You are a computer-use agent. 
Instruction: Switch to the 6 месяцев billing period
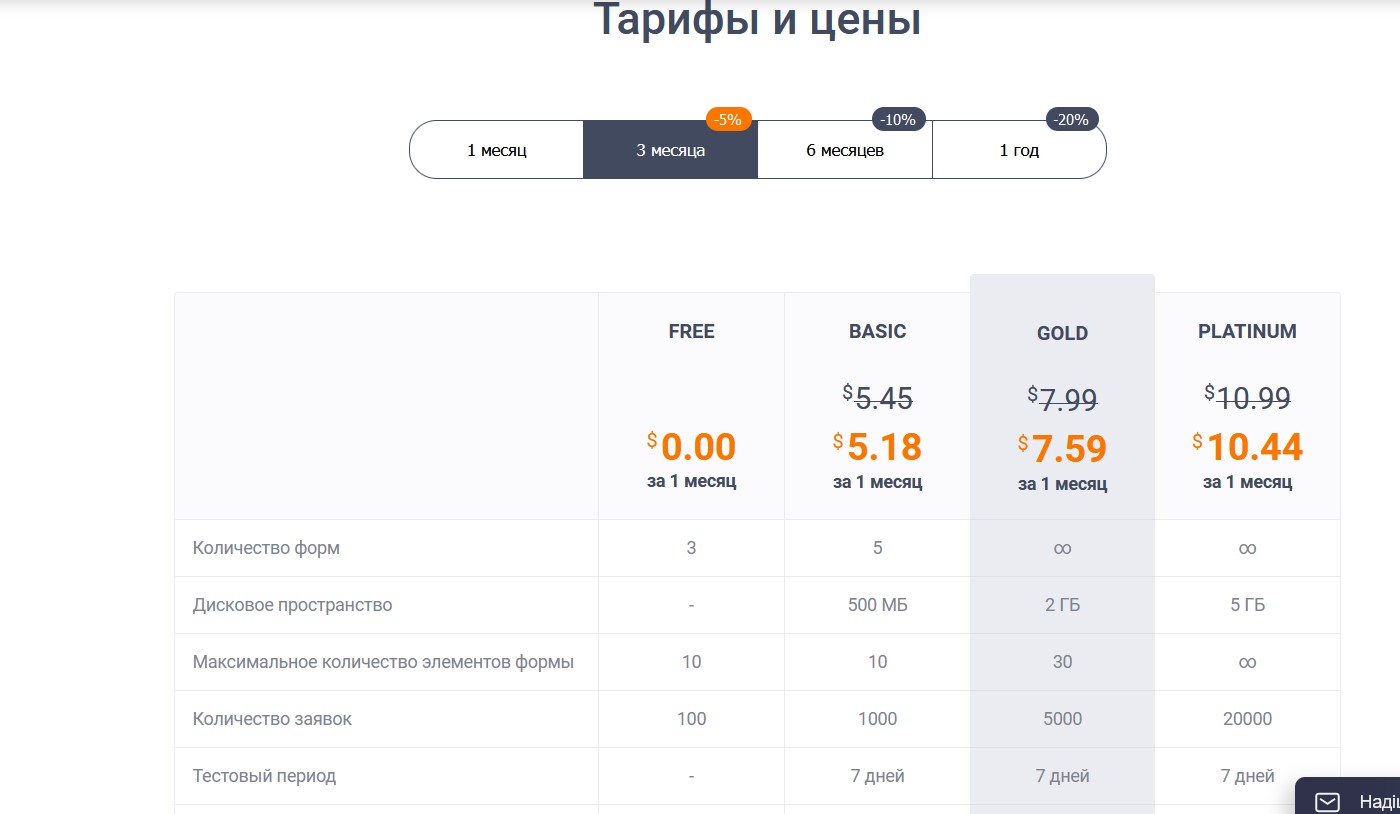coord(844,150)
